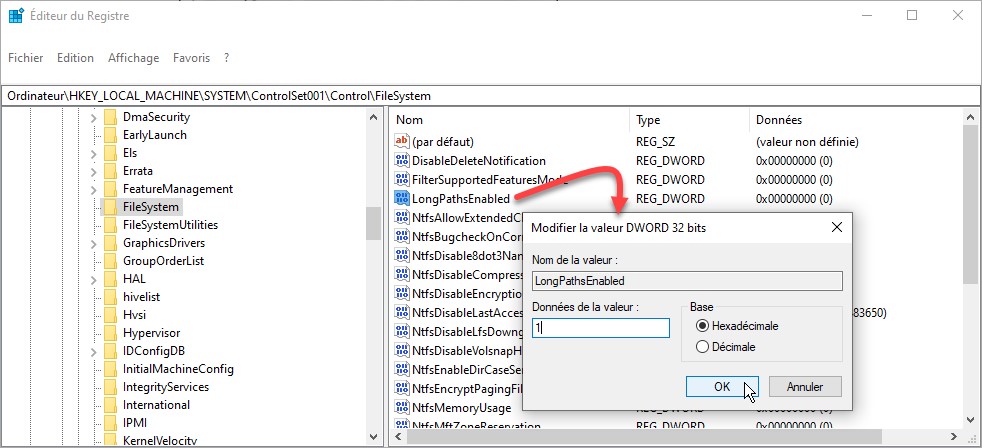Open the Favoris menu
Screen dimensions: 982x448
[x=191, y=58]
